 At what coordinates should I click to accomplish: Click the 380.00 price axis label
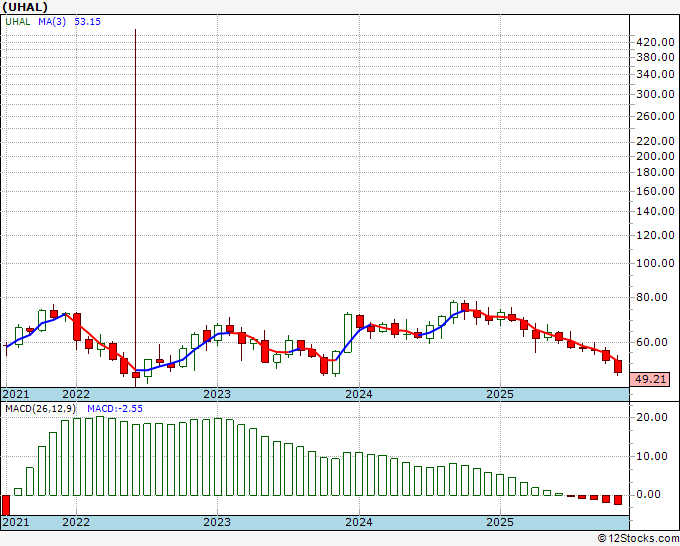pyautogui.click(x=655, y=57)
